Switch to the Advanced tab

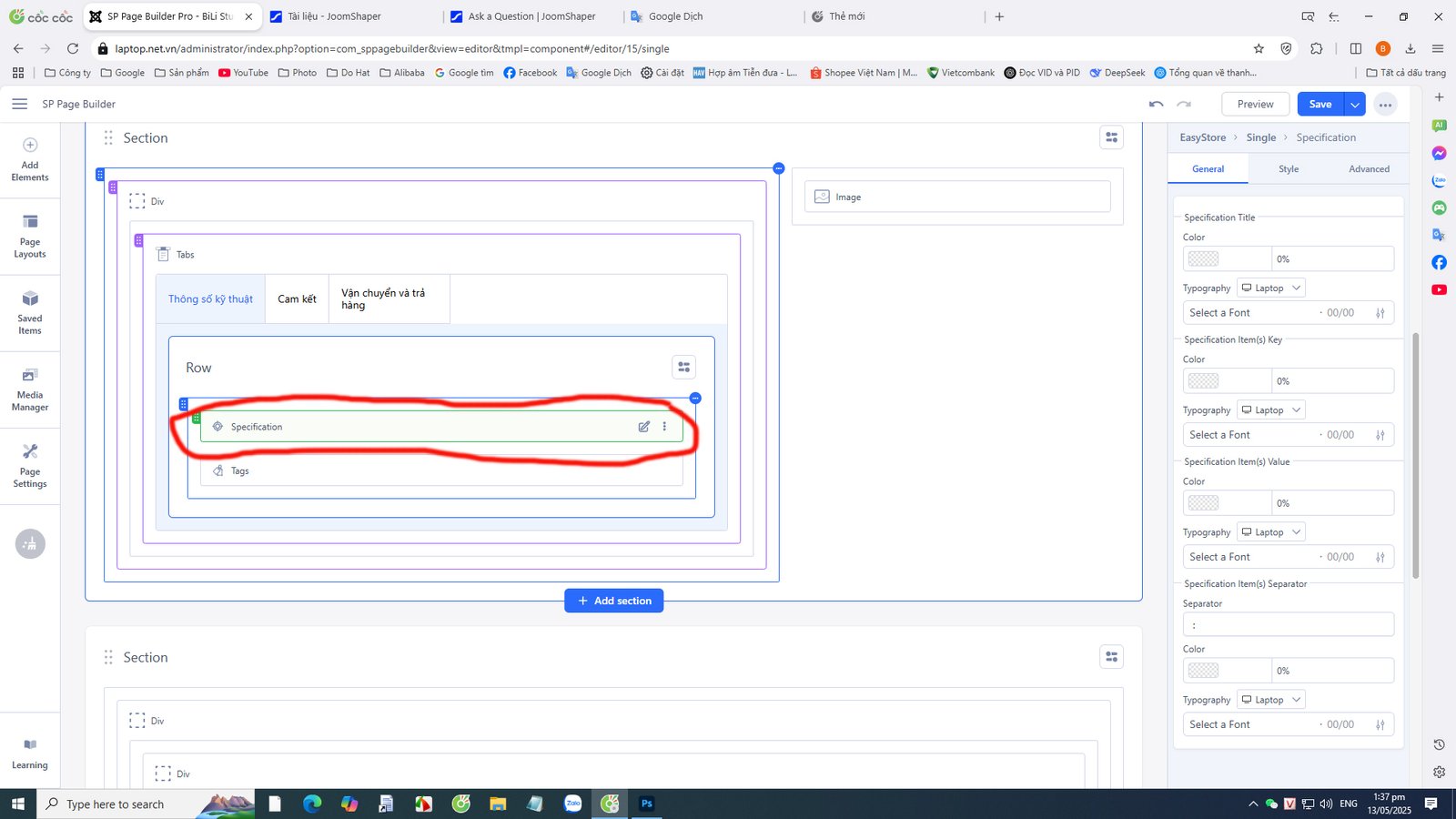(1368, 169)
